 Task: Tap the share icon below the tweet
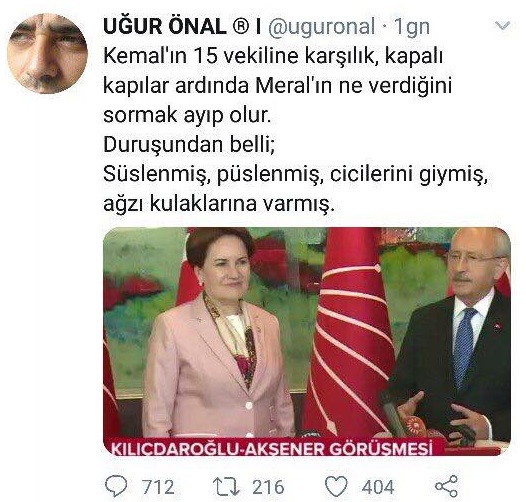tap(446, 486)
